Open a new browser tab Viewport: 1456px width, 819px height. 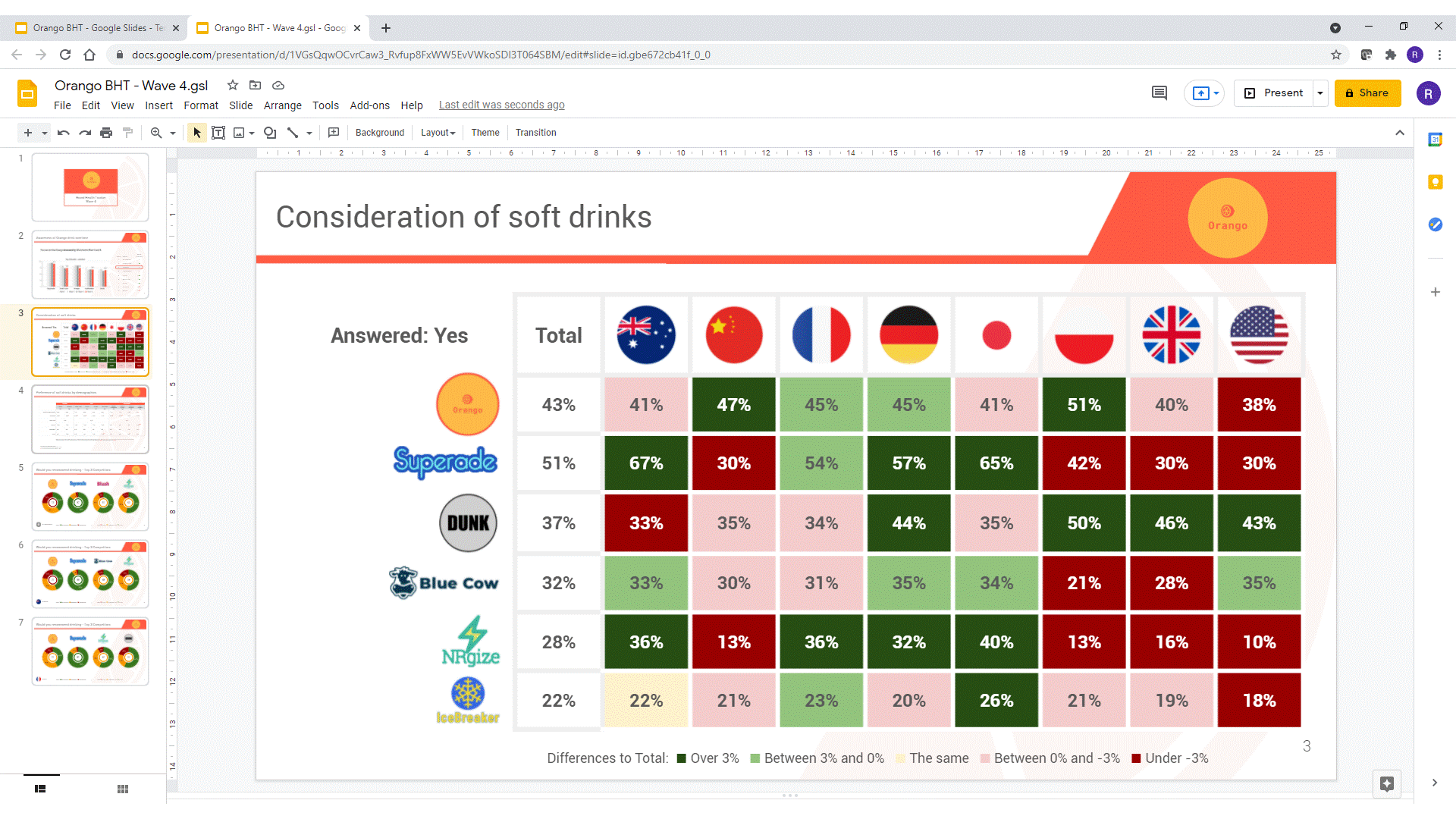click(386, 28)
